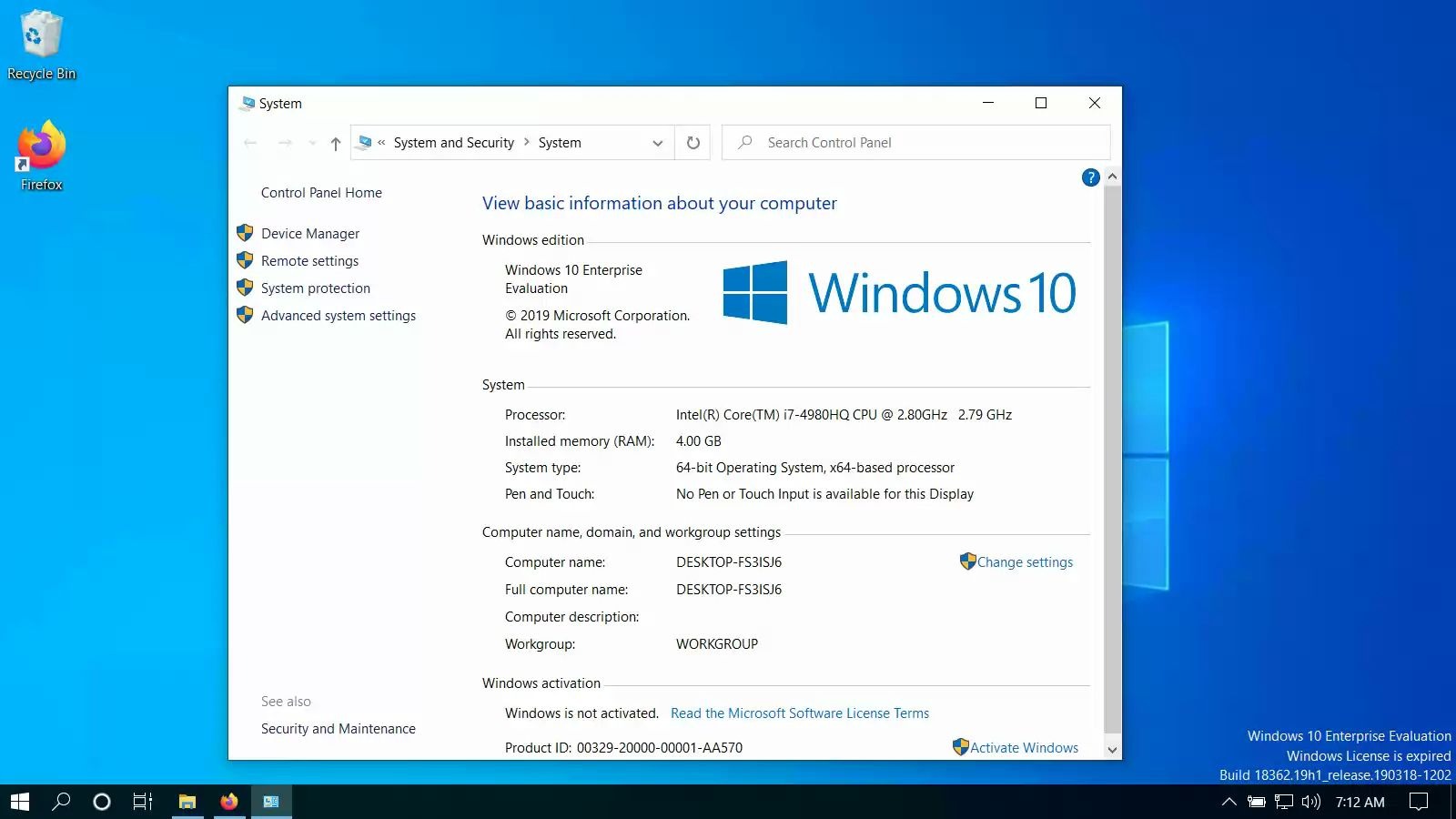1456x819 pixels.
Task: Click the back navigation arrow
Action: click(250, 142)
